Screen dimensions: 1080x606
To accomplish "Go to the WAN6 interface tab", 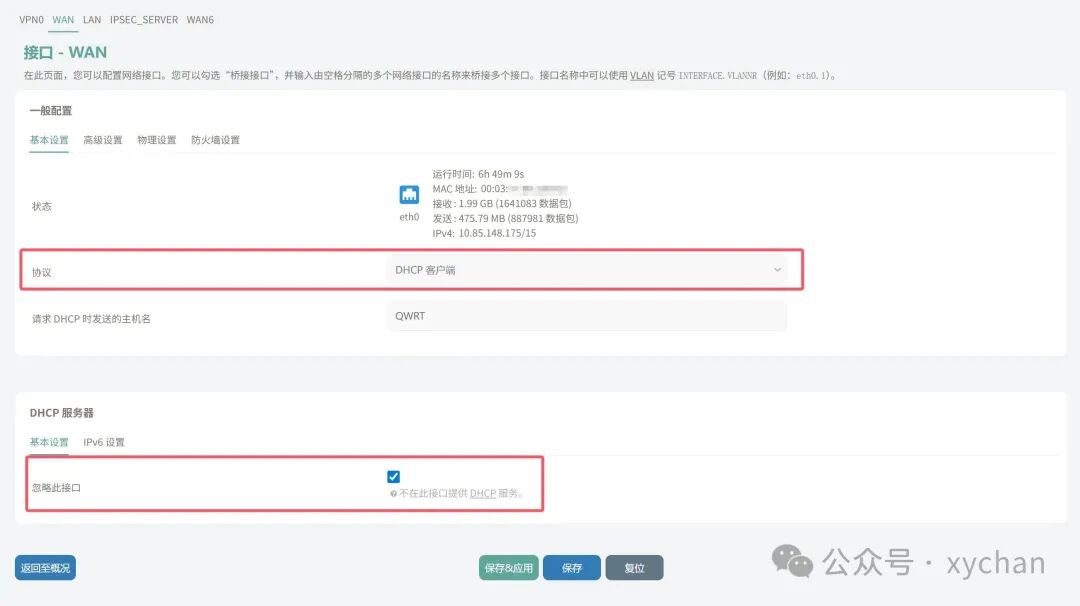I will [200, 20].
